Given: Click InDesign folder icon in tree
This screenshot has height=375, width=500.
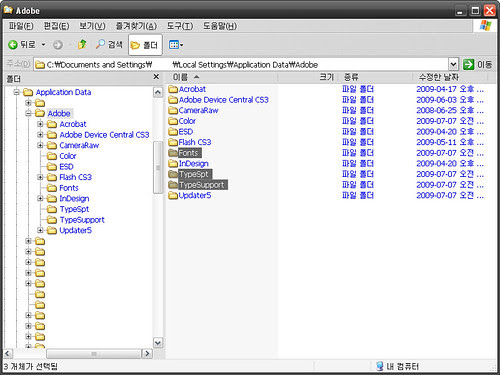Looking at the screenshot, I should pyautogui.click(x=52, y=198).
